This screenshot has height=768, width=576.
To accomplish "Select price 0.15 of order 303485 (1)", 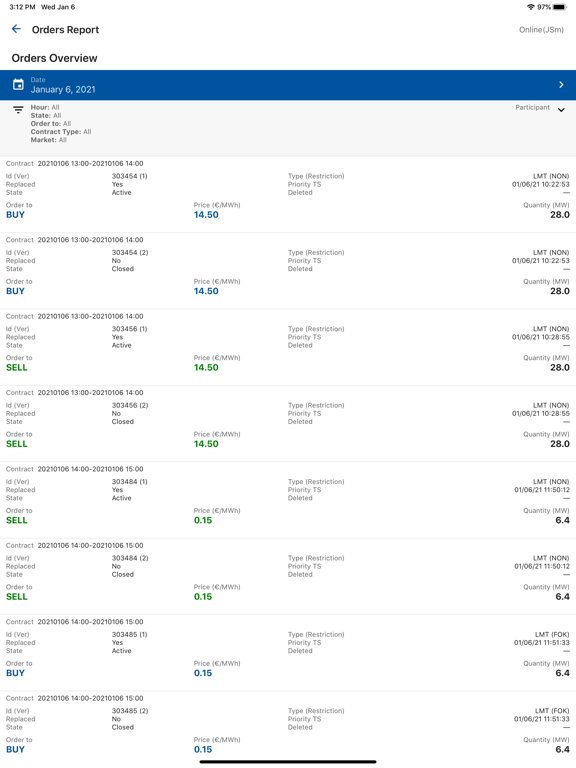I will click(x=203, y=673).
